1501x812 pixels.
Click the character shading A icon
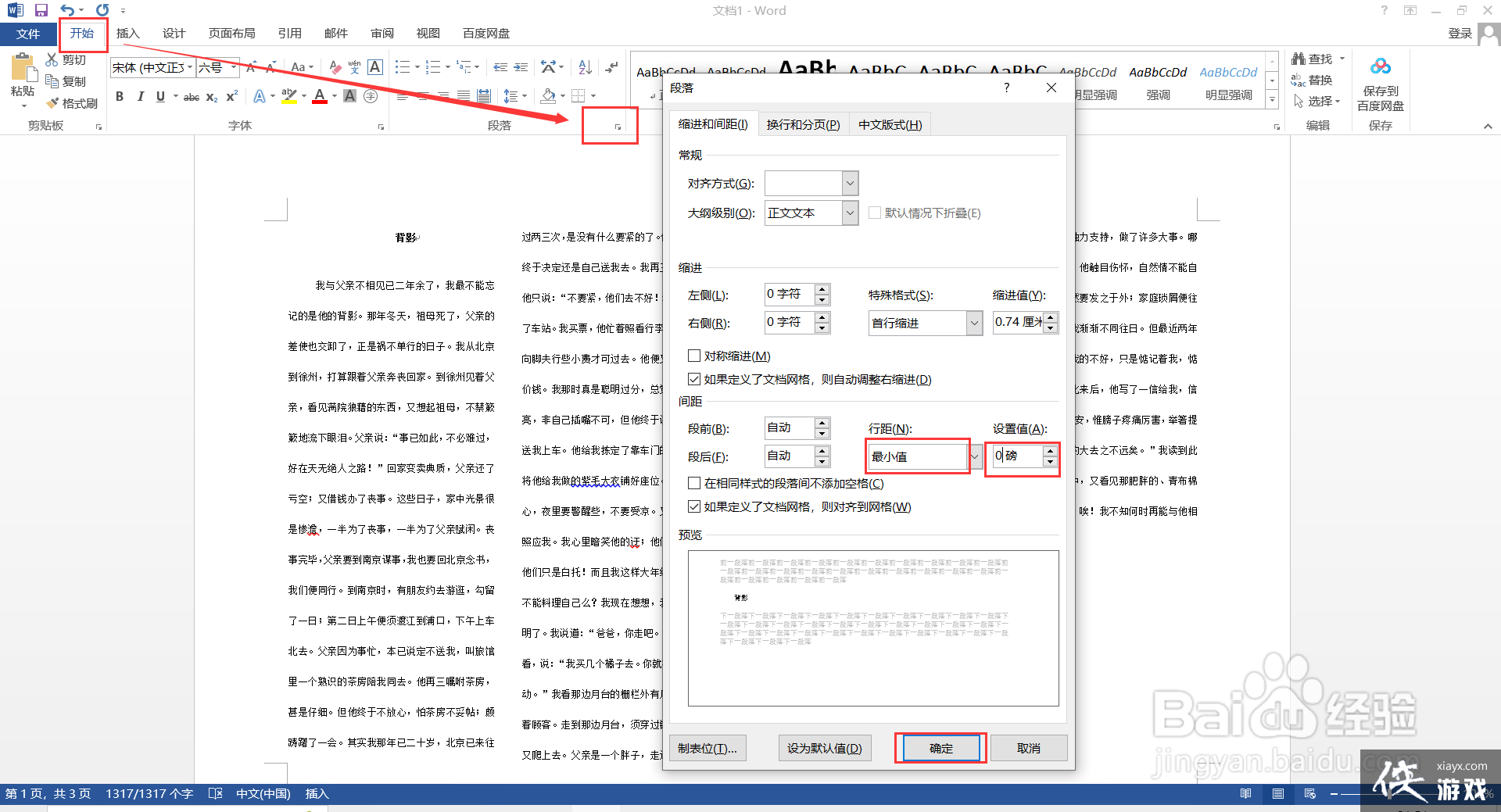pyautogui.click(x=350, y=96)
